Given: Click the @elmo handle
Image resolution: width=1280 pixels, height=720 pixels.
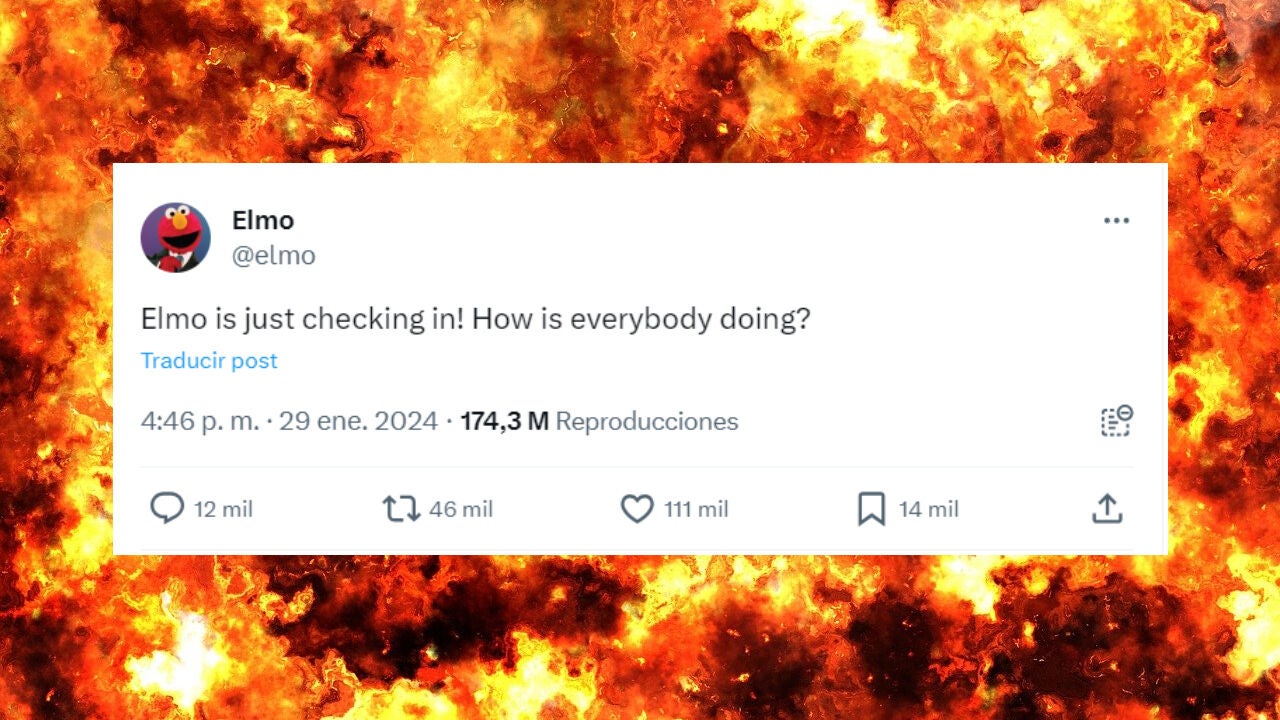Looking at the screenshot, I should 273,256.
